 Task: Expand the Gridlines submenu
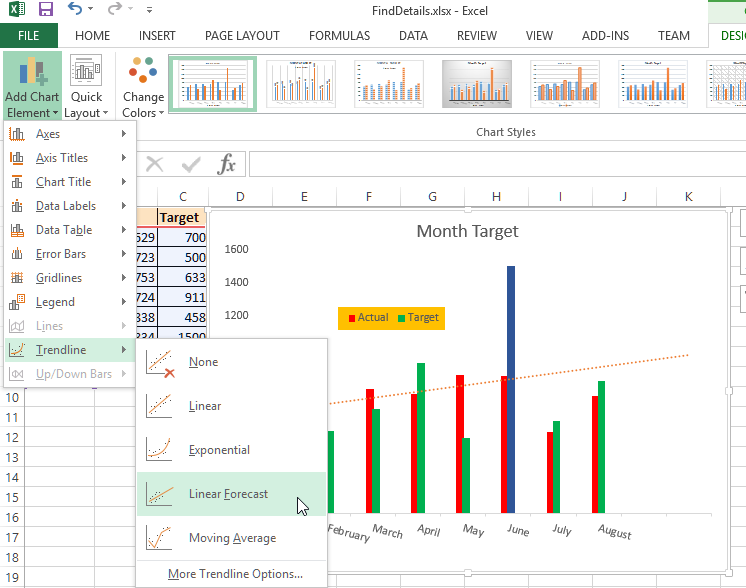[x=69, y=277]
